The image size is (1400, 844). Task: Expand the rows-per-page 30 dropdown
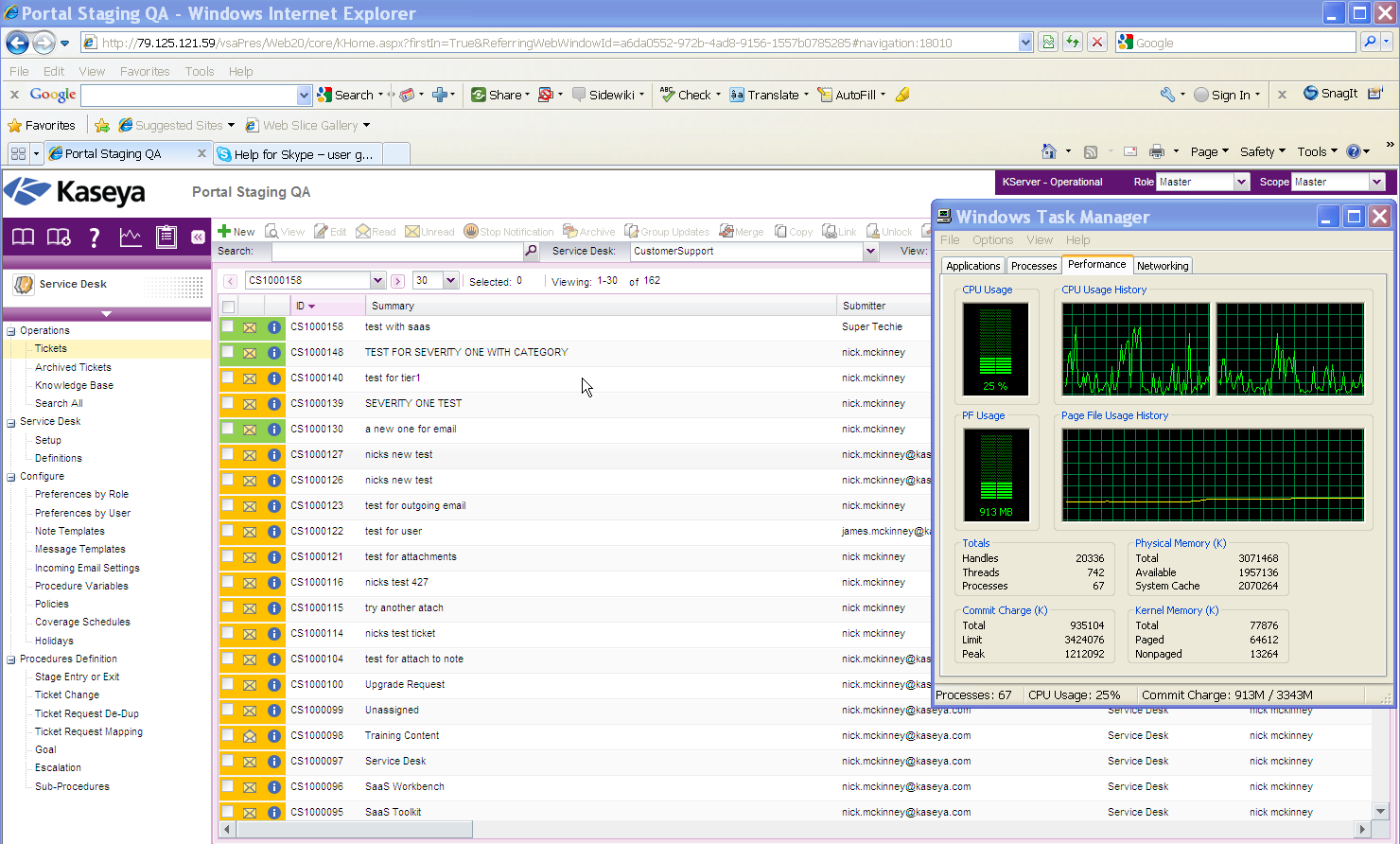click(x=450, y=281)
